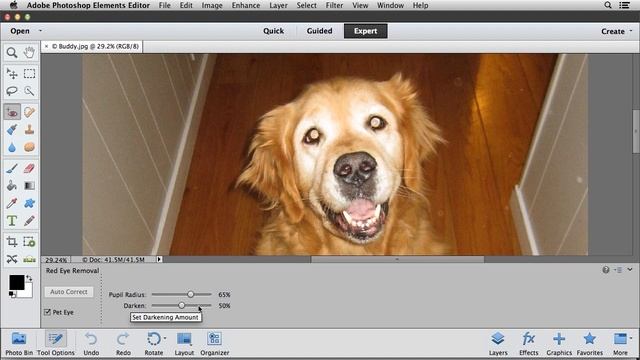The image size is (640, 360).
Task: Open the status bar info arrow
Action: [x=159, y=259]
